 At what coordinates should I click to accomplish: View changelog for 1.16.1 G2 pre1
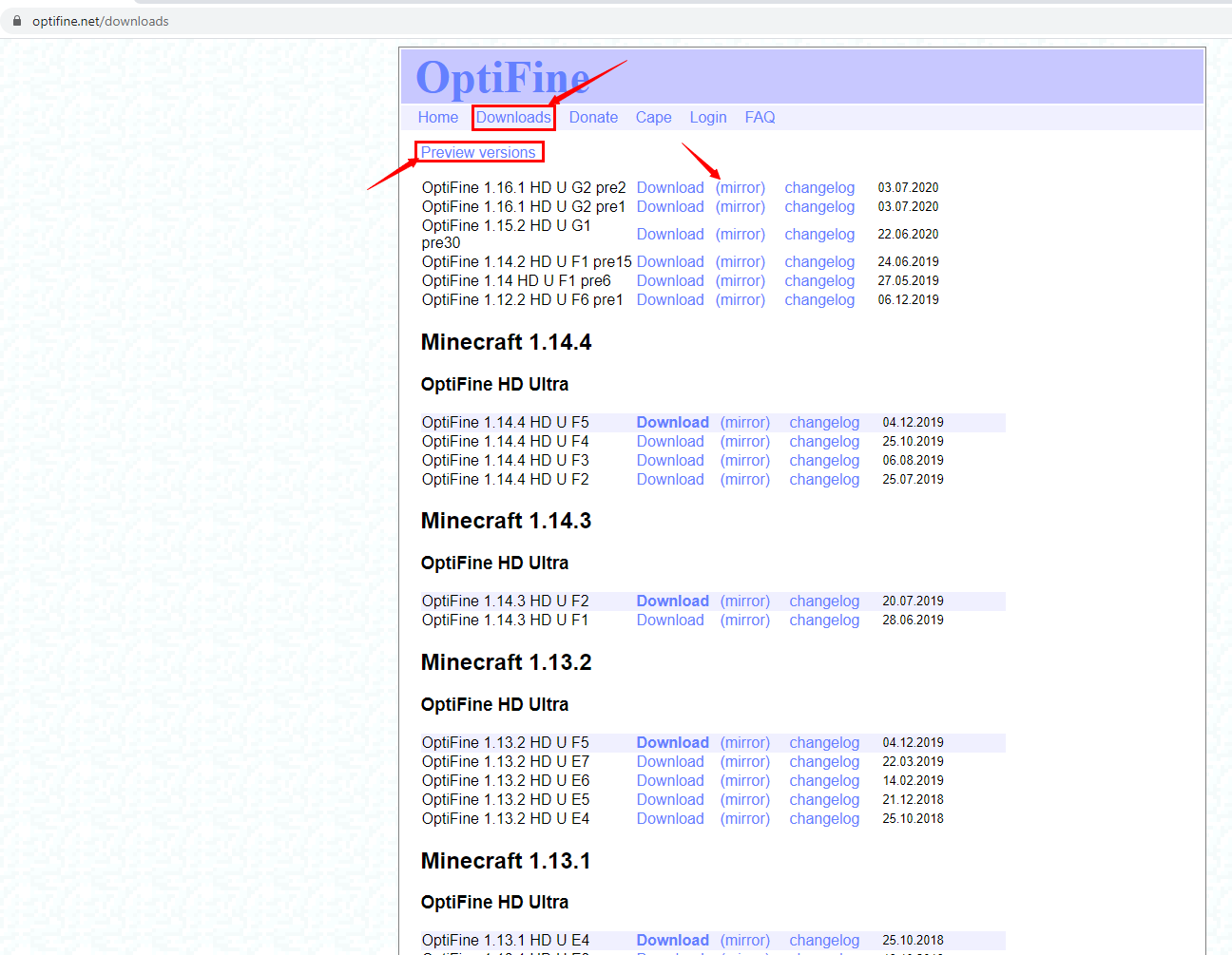[x=819, y=206]
